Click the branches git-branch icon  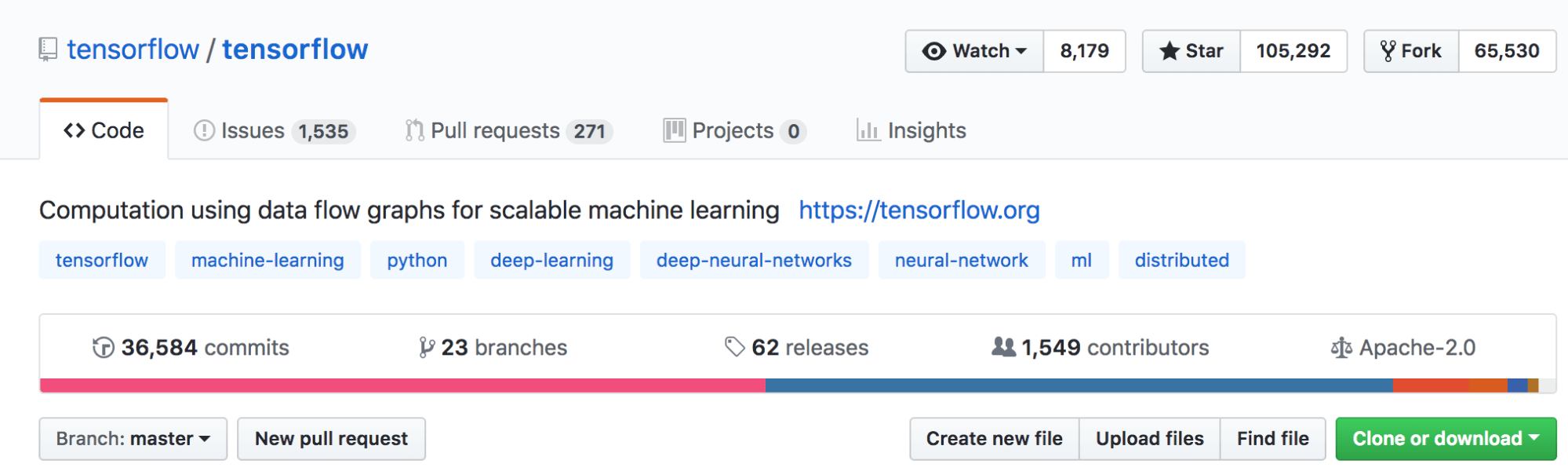tap(427, 347)
